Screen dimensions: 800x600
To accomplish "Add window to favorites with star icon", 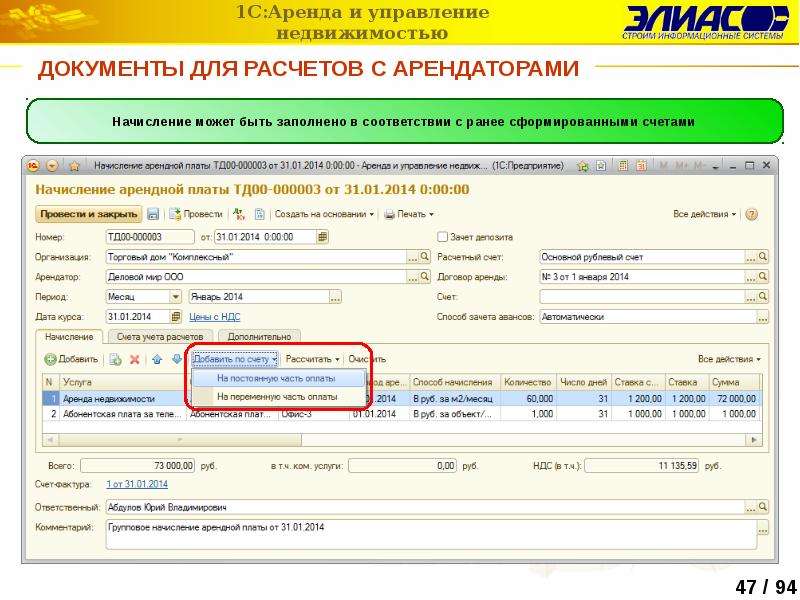I will click(x=74, y=166).
